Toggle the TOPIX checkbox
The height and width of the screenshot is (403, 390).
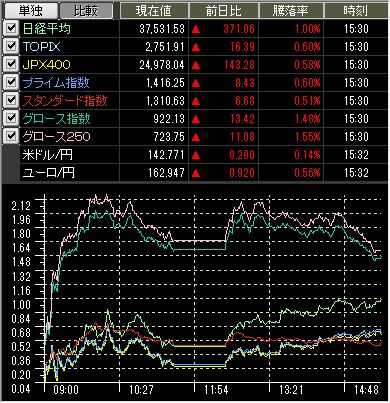[x=11, y=46]
